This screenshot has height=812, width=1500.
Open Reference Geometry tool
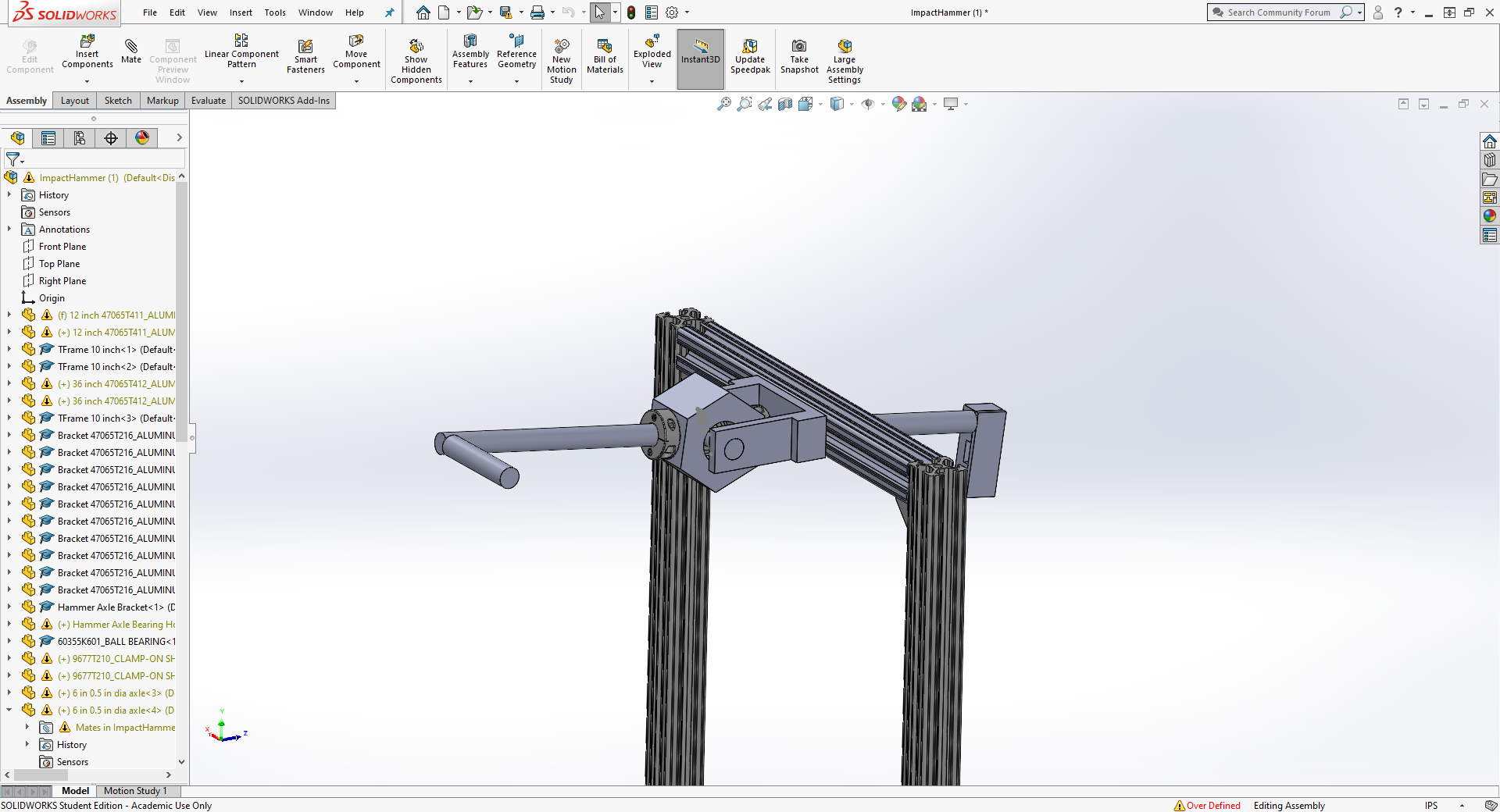pyautogui.click(x=516, y=52)
